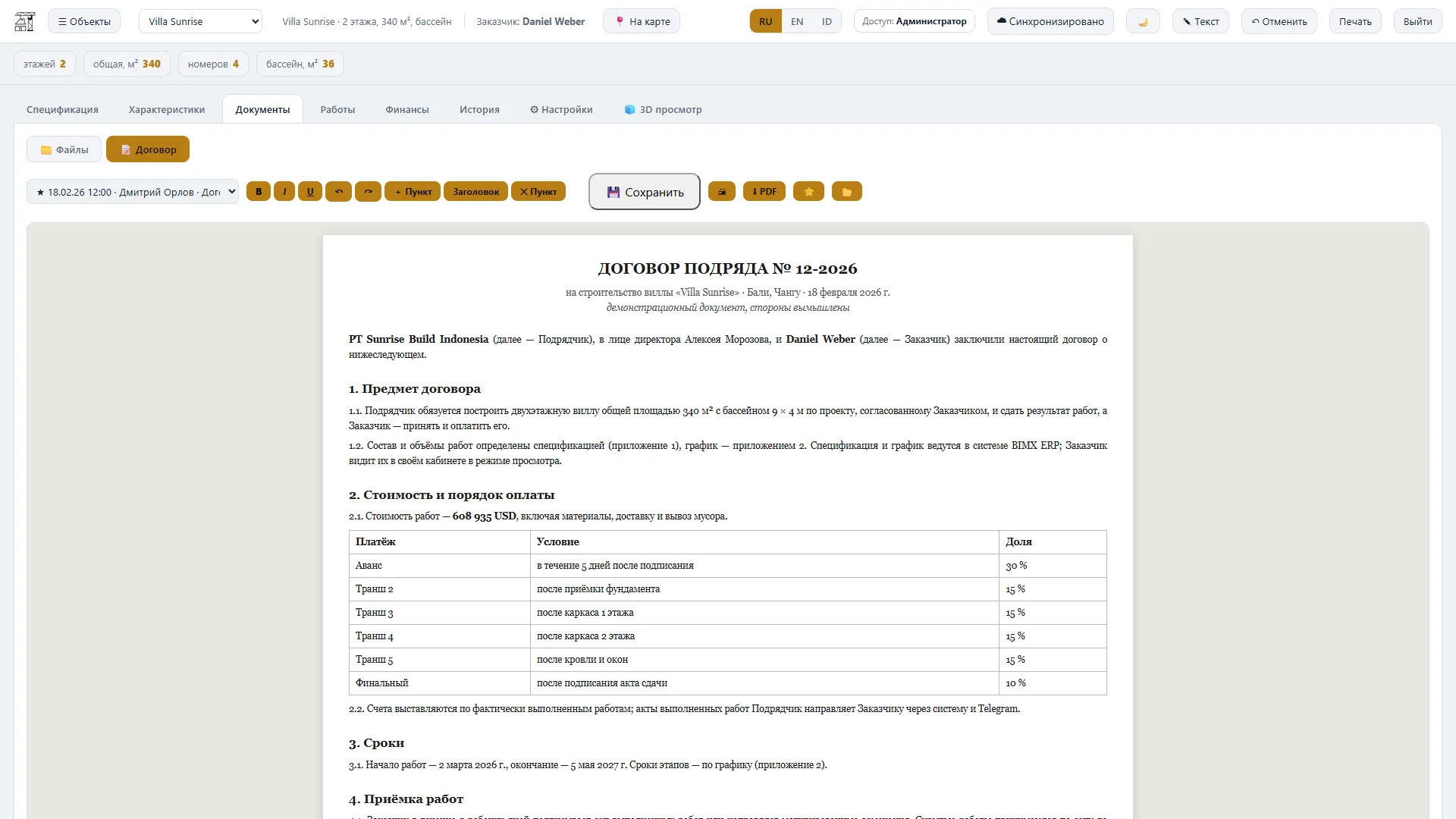This screenshot has width=1456, height=819.
Task: Open the Финансы tab
Action: click(x=407, y=109)
